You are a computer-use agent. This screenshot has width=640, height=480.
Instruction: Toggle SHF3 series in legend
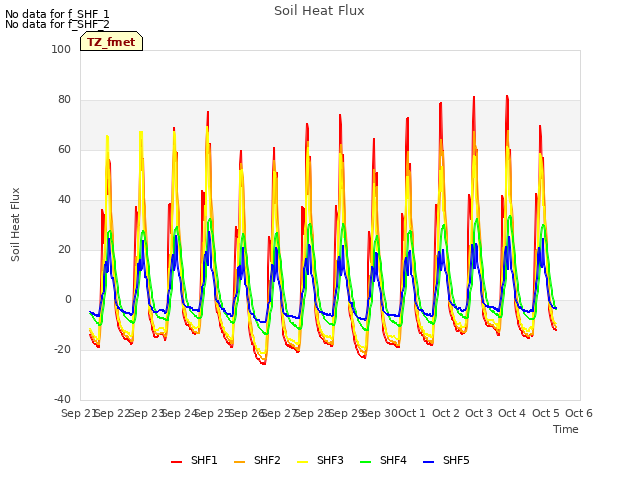pos(320,460)
